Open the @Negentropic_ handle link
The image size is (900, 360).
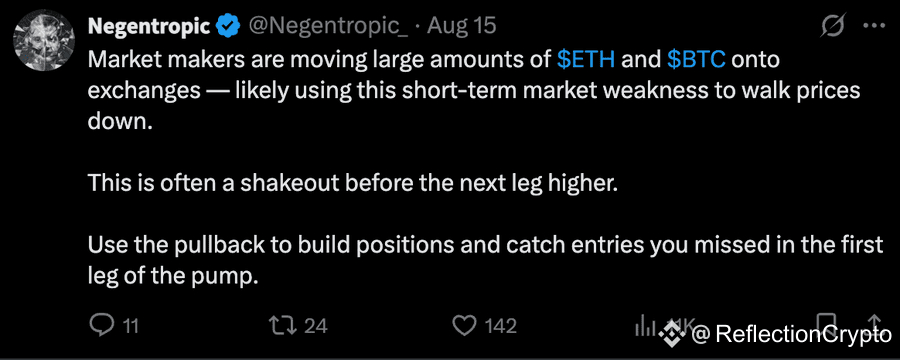pos(329,26)
